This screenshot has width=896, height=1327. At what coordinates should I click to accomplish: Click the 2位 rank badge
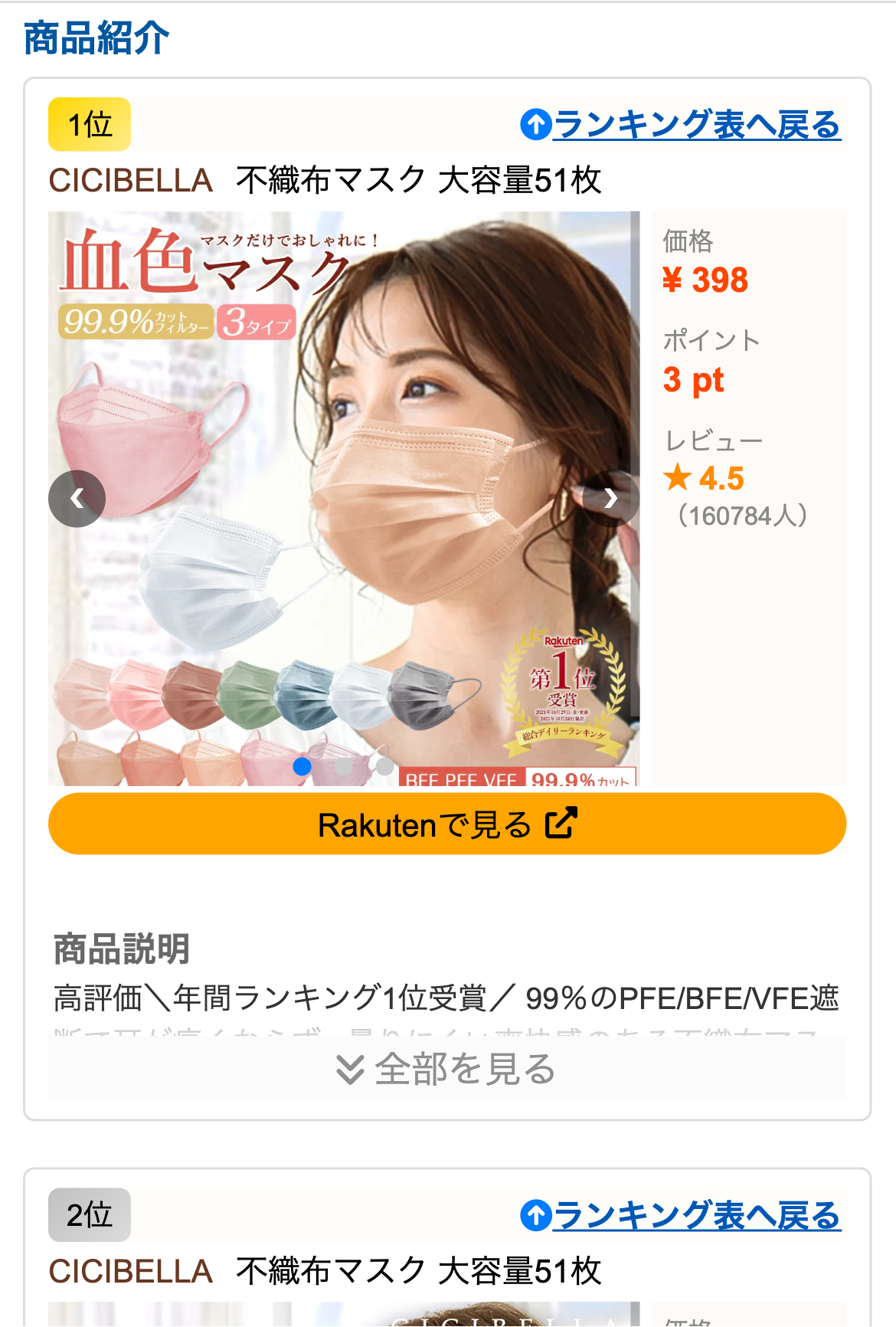(x=90, y=1215)
